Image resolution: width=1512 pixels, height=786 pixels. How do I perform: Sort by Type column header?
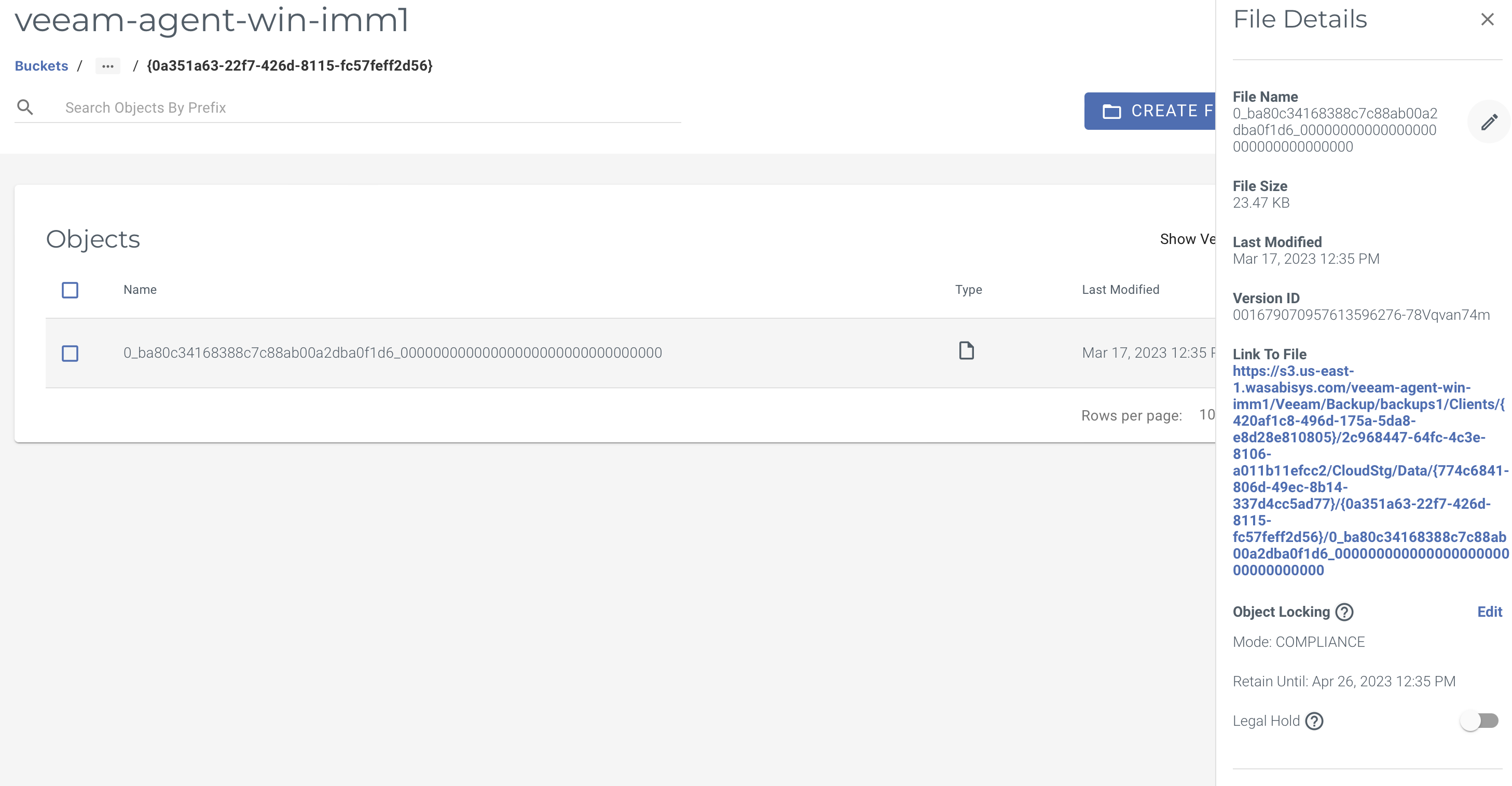968,290
